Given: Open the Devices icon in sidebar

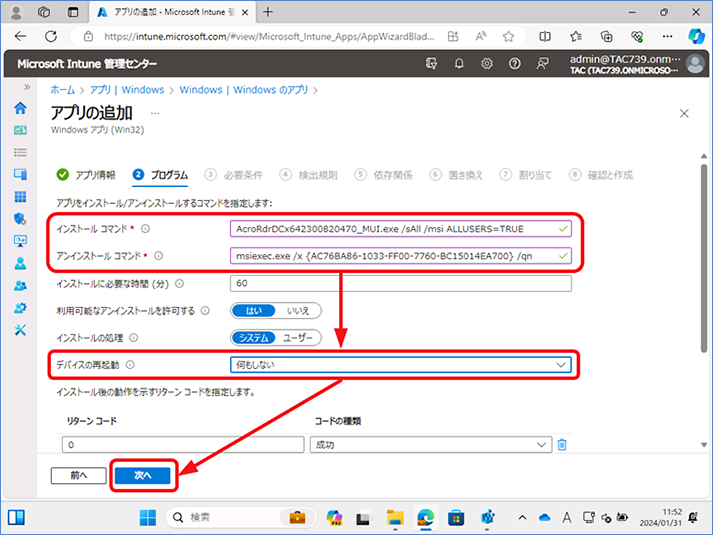Looking at the screenshot, I should click(x=20, y=174).
